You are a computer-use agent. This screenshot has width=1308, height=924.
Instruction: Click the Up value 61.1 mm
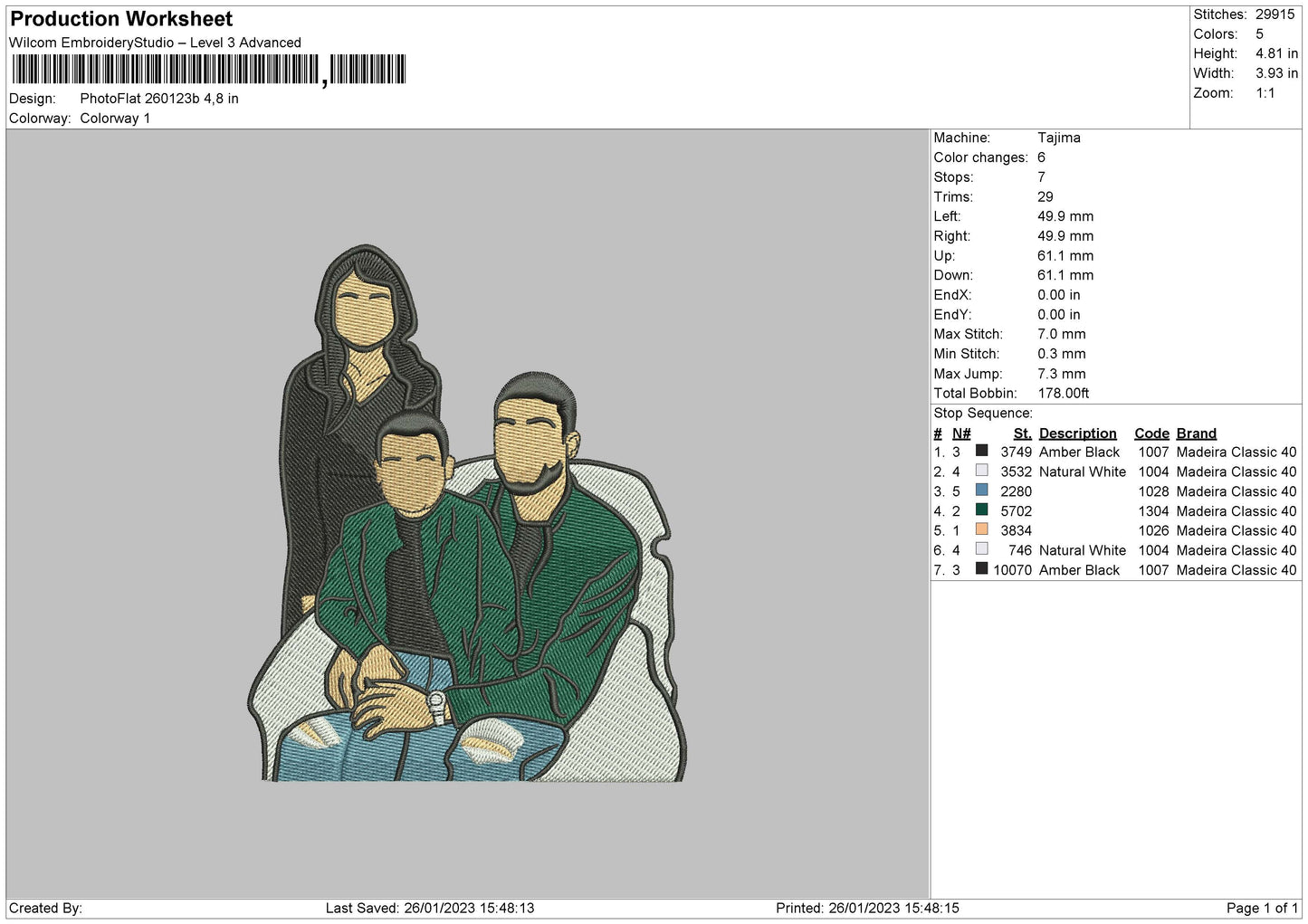(1065, 256)
